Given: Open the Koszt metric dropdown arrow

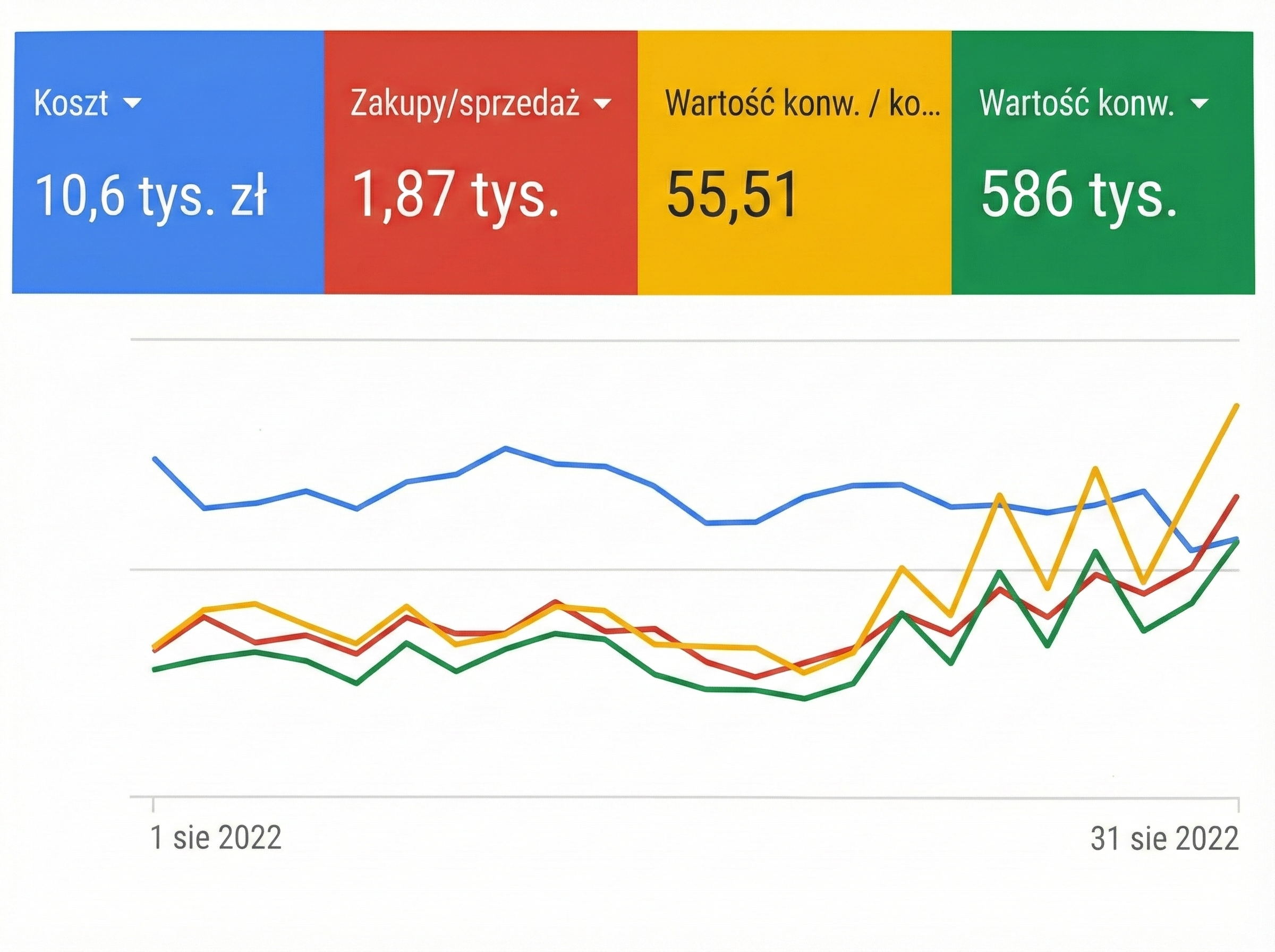Looking at the screenshot, I should click(133, 103).
